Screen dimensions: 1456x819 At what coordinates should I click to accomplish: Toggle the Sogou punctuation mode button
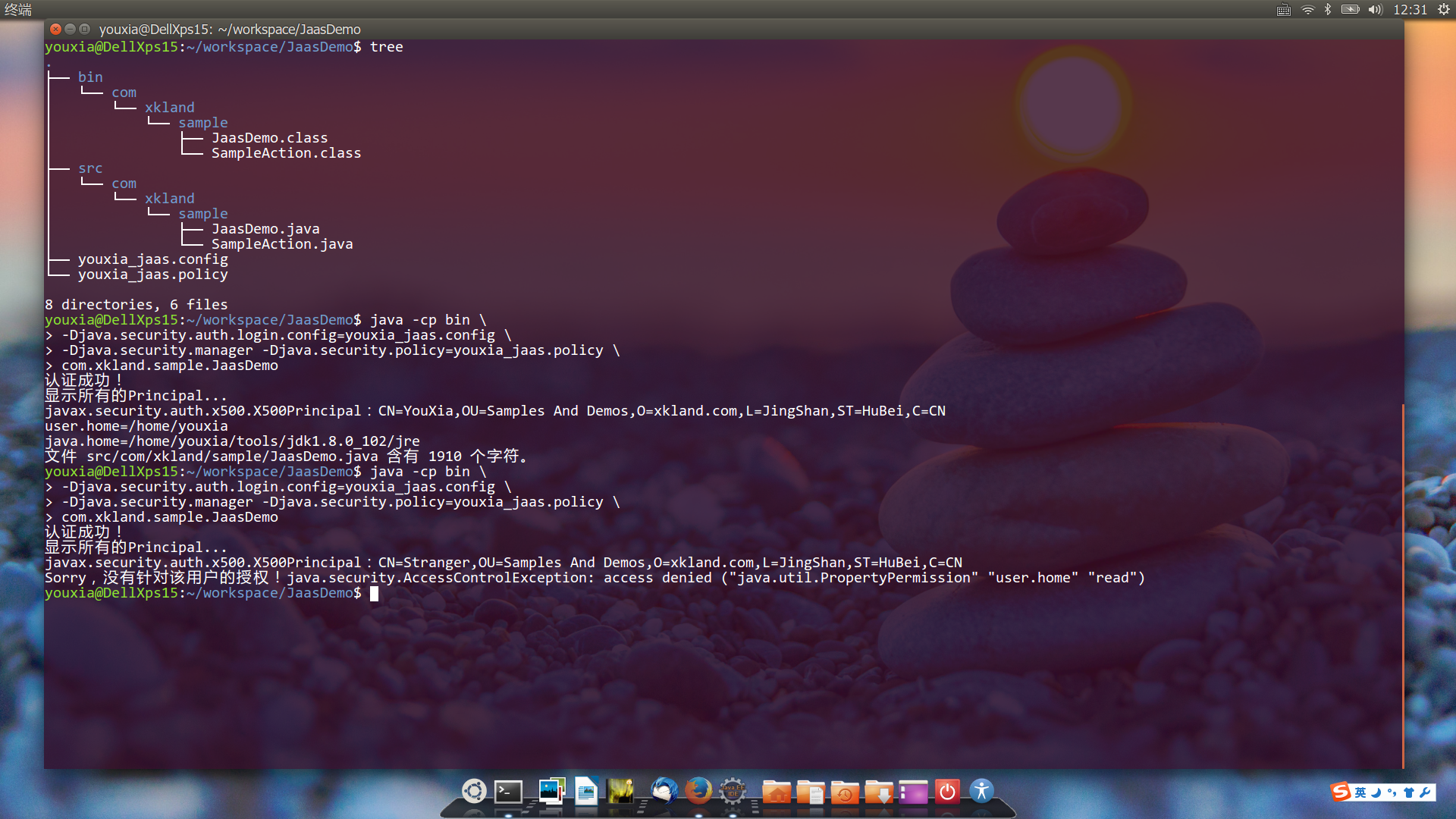click(1392, 792)
